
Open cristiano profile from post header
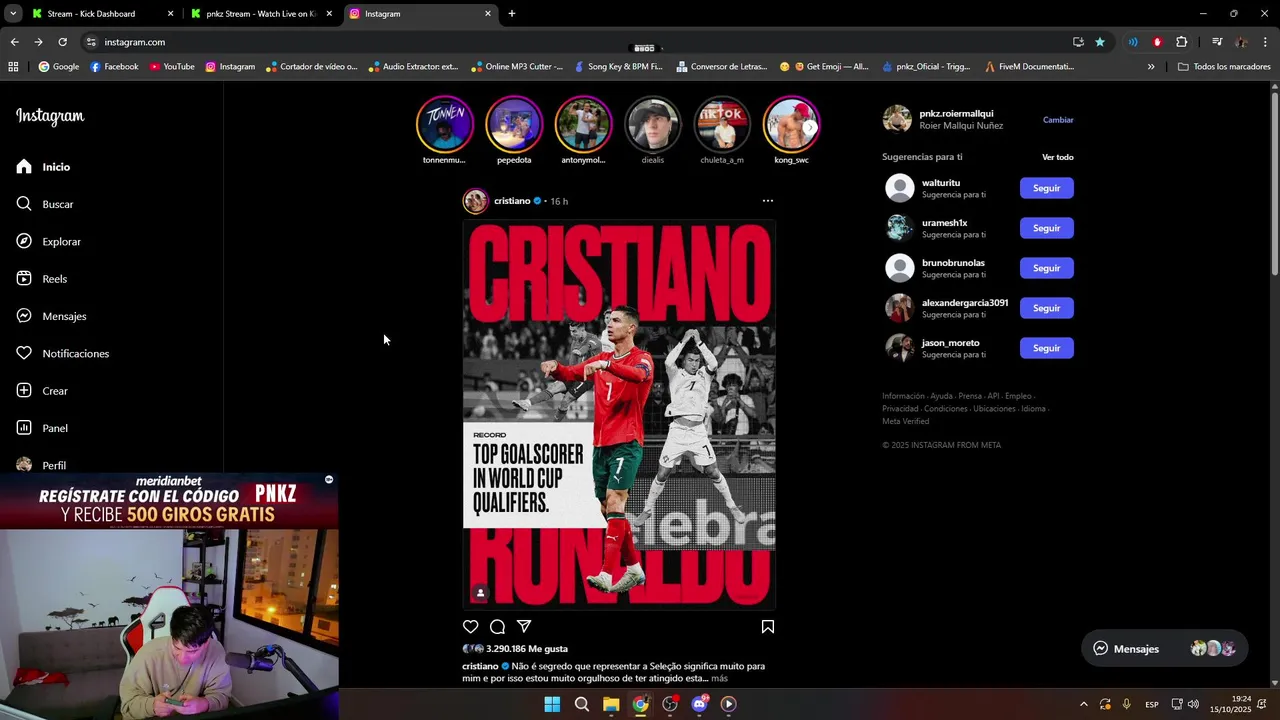(512, 201)
